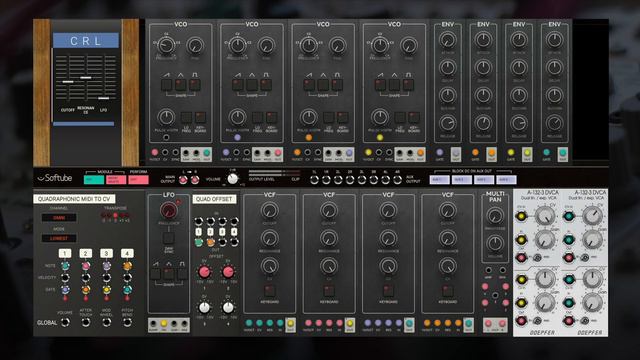The width and height of the screenshot is (640, 360).
Task: Click the Softube logo
Action: 55,178
